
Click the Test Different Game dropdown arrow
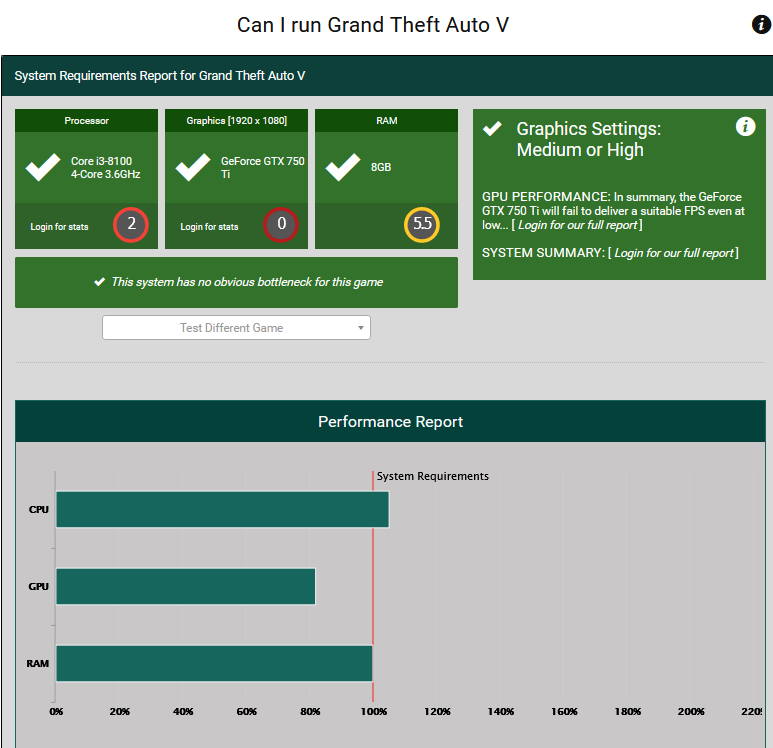click(x=361, y=328)
